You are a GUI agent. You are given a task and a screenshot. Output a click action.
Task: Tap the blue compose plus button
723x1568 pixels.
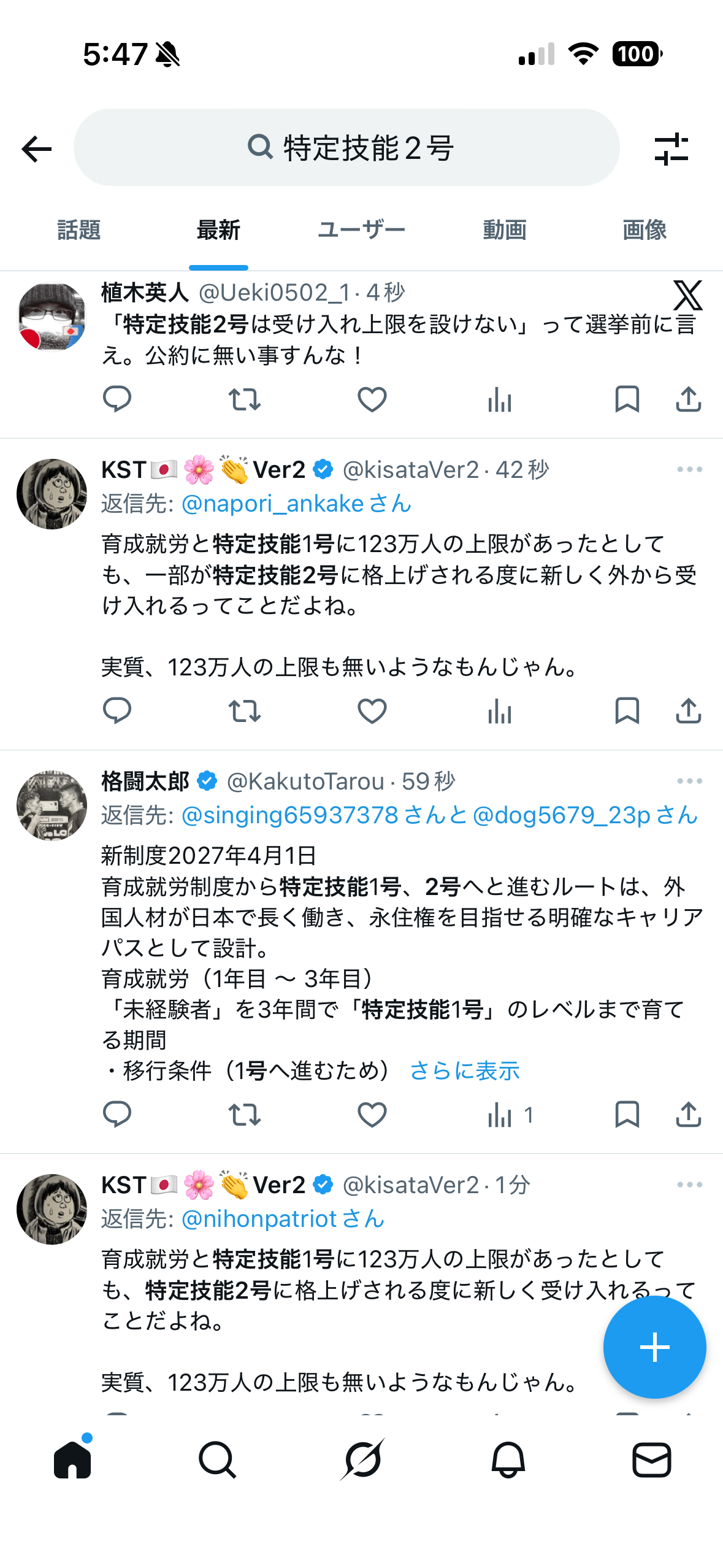tap(654, 1347)
